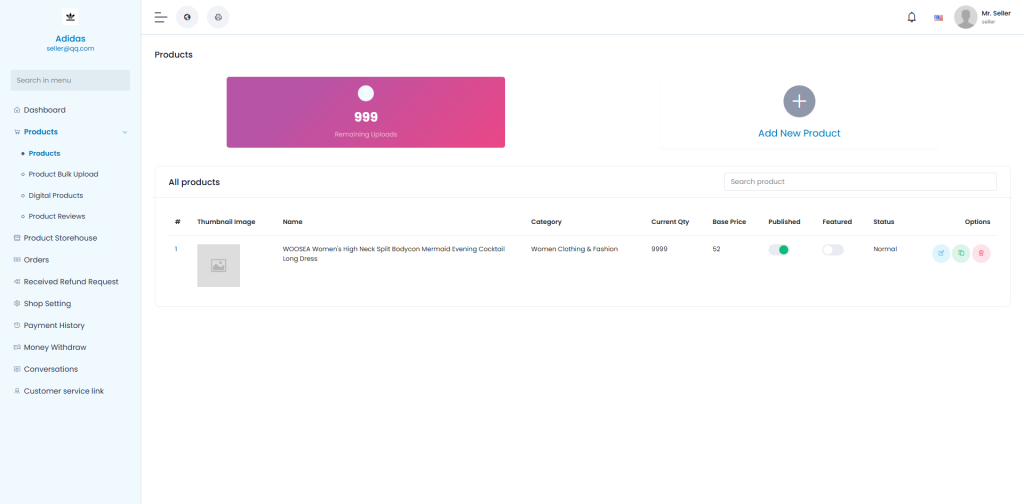The width and height of the screenshot is (1024, 504).
Task: Open Product Storehouse
Action: point(60,238)
